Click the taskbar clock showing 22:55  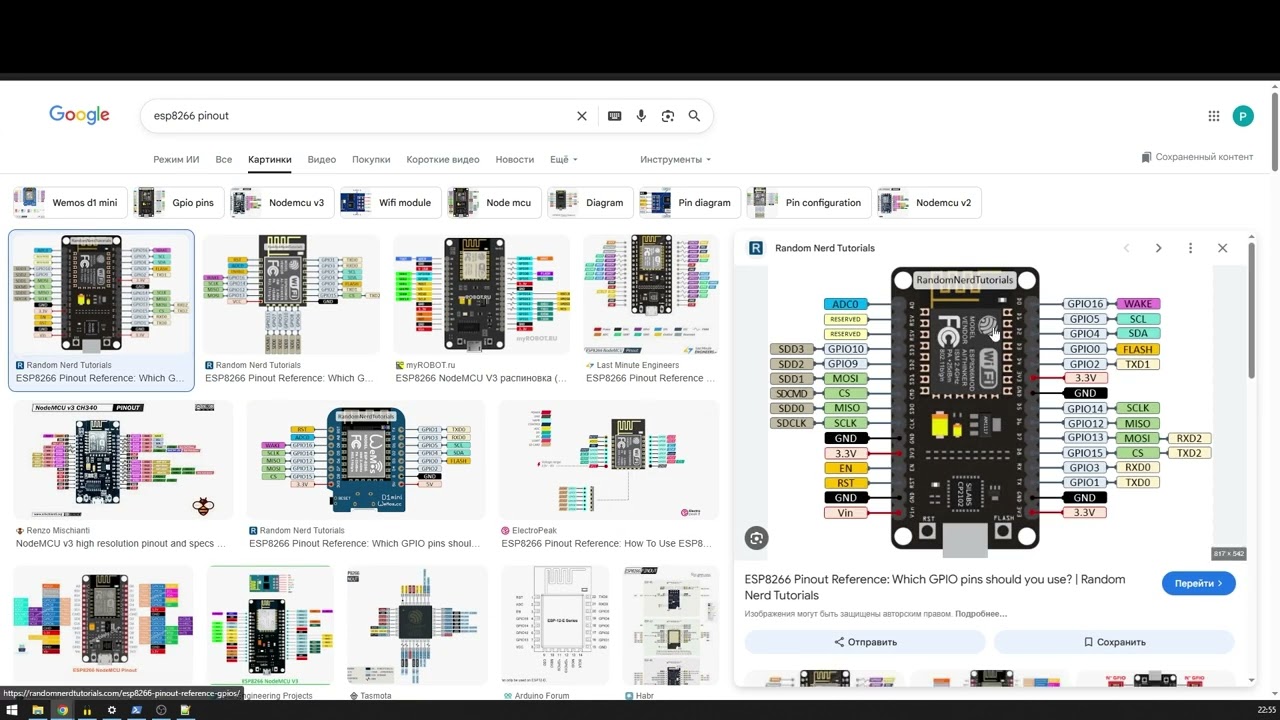click(x=1266, y=710)
